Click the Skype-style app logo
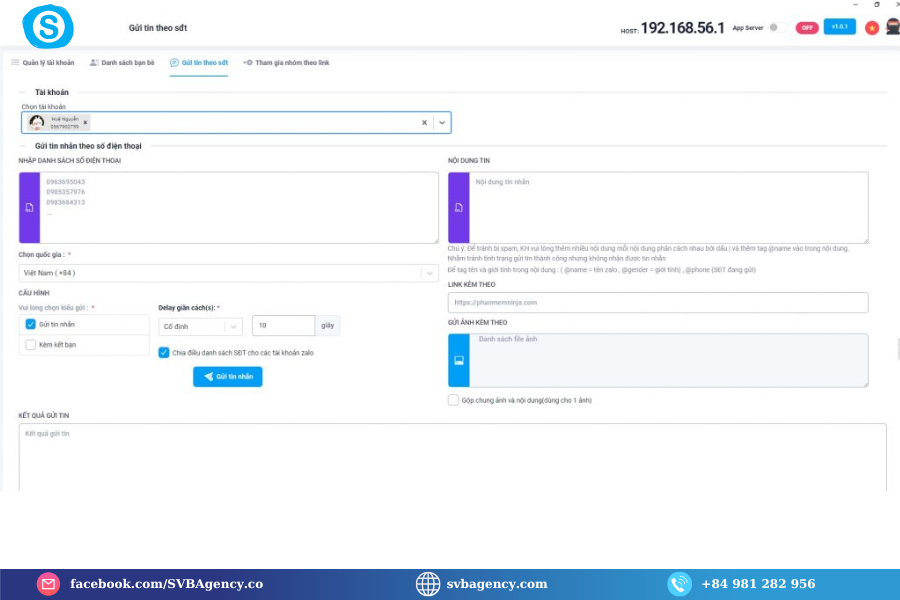 pyautogui.click(x=48, y=26)
